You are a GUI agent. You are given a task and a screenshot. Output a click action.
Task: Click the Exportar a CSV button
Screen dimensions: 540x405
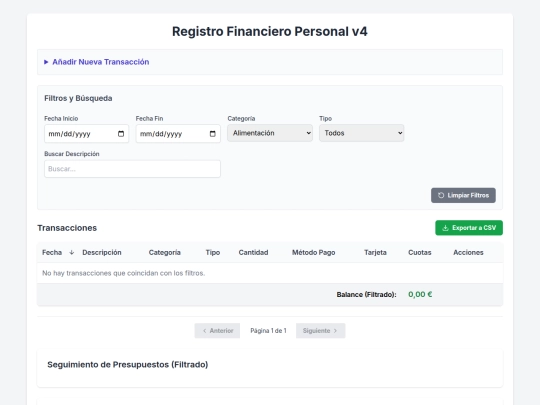[x=469, y=228]
